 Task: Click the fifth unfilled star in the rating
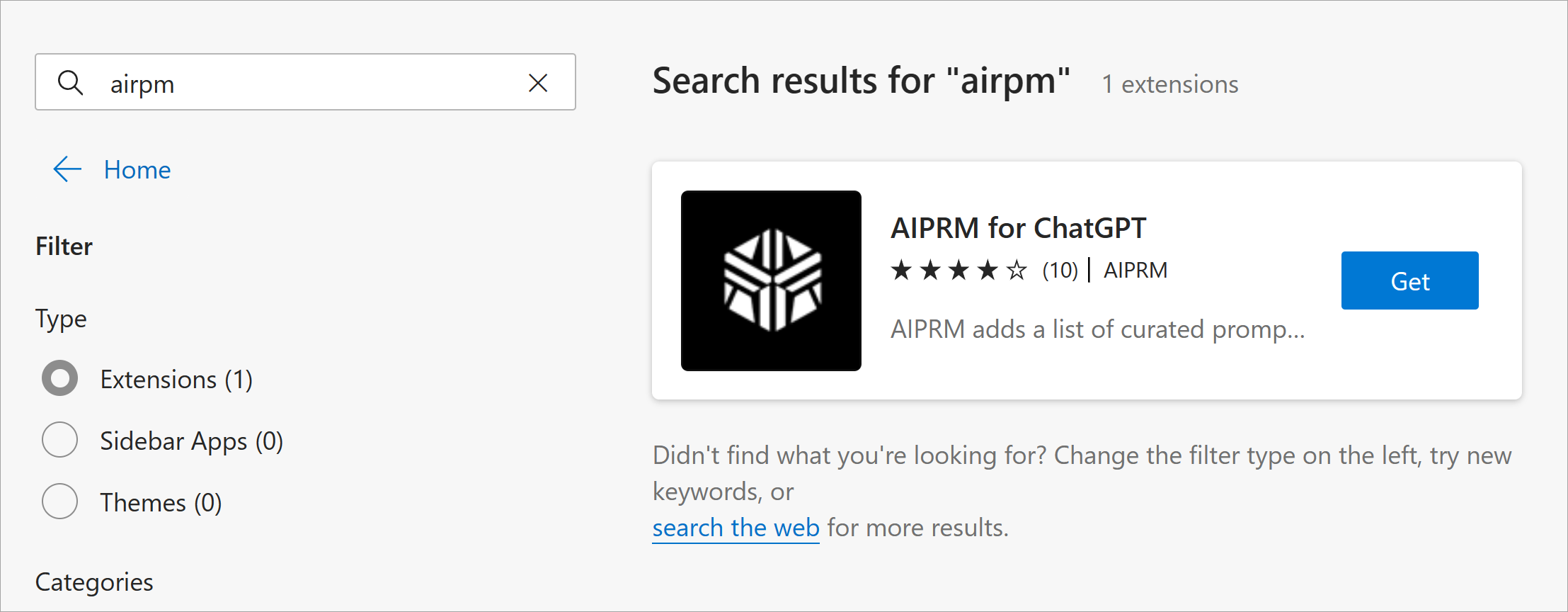(x=1015, y=270)
